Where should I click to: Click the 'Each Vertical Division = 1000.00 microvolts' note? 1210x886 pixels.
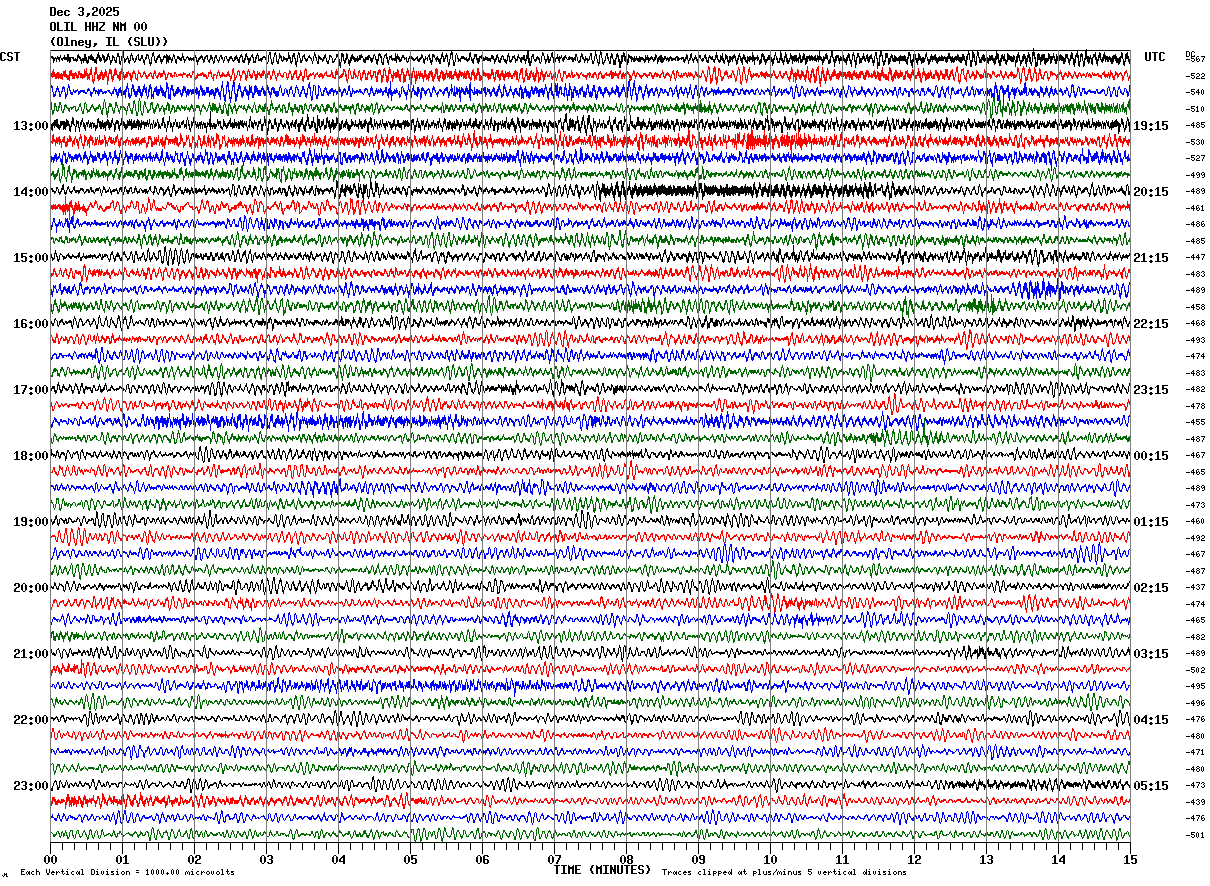127,872
